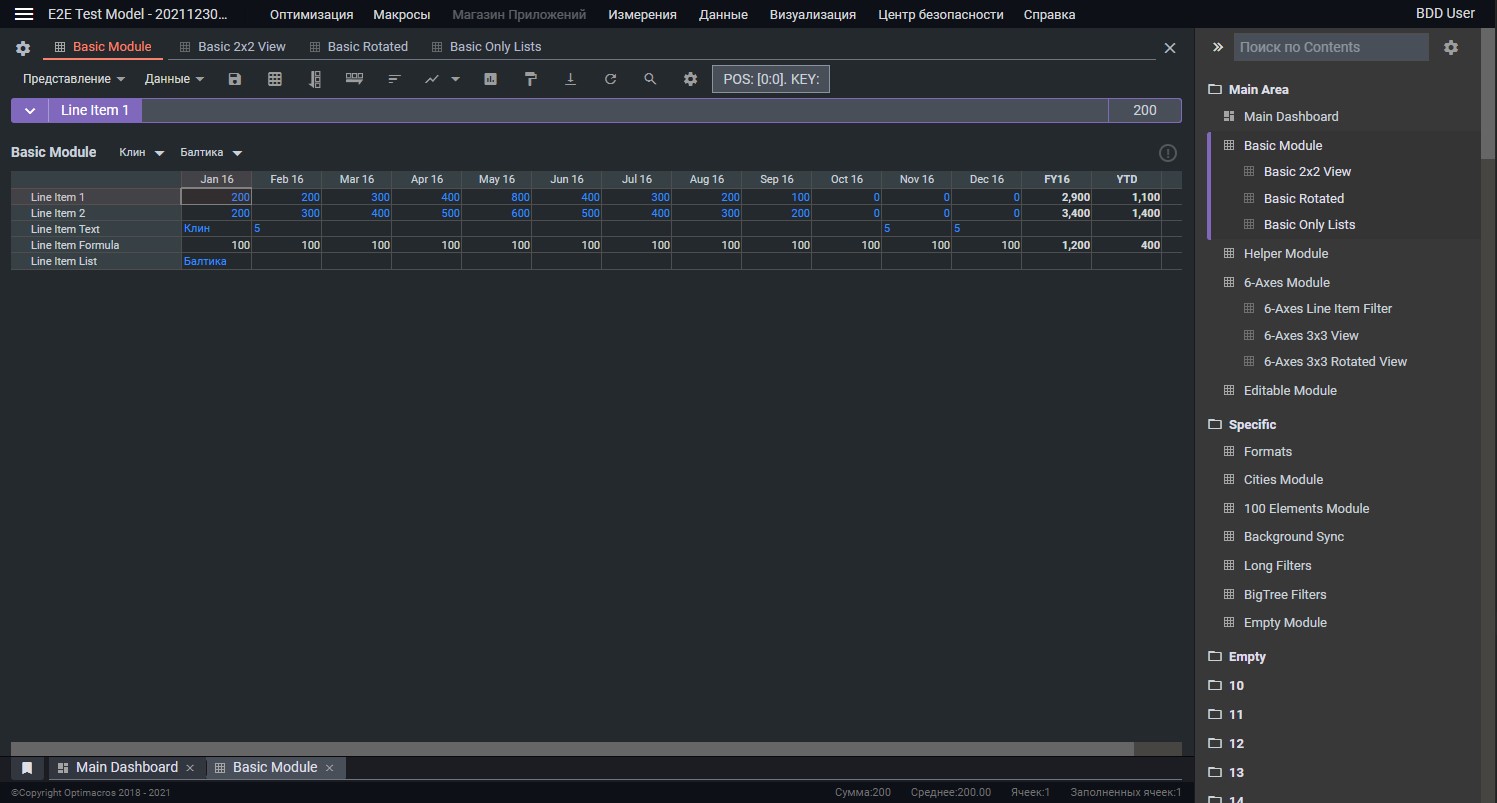
Task: Close the Basic Module bottom tab
Action: 329,768
